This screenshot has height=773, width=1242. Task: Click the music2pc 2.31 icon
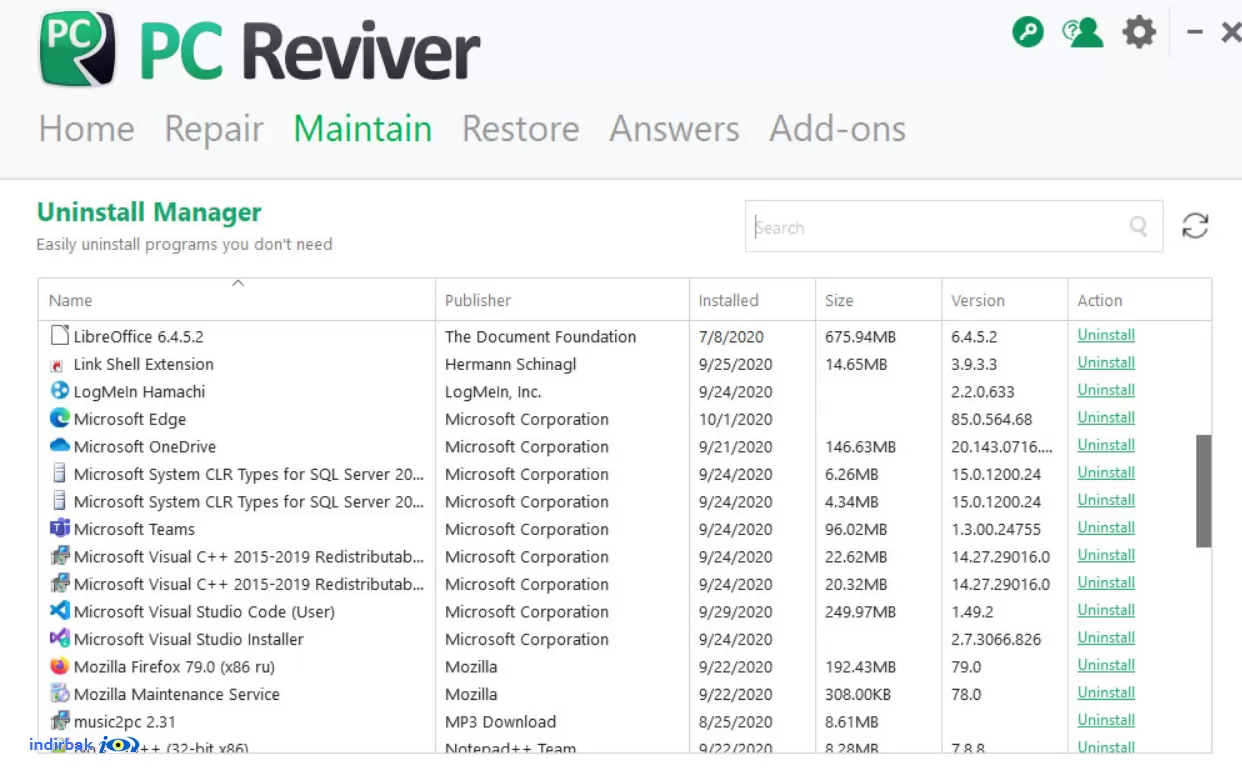tap(59, 721)
